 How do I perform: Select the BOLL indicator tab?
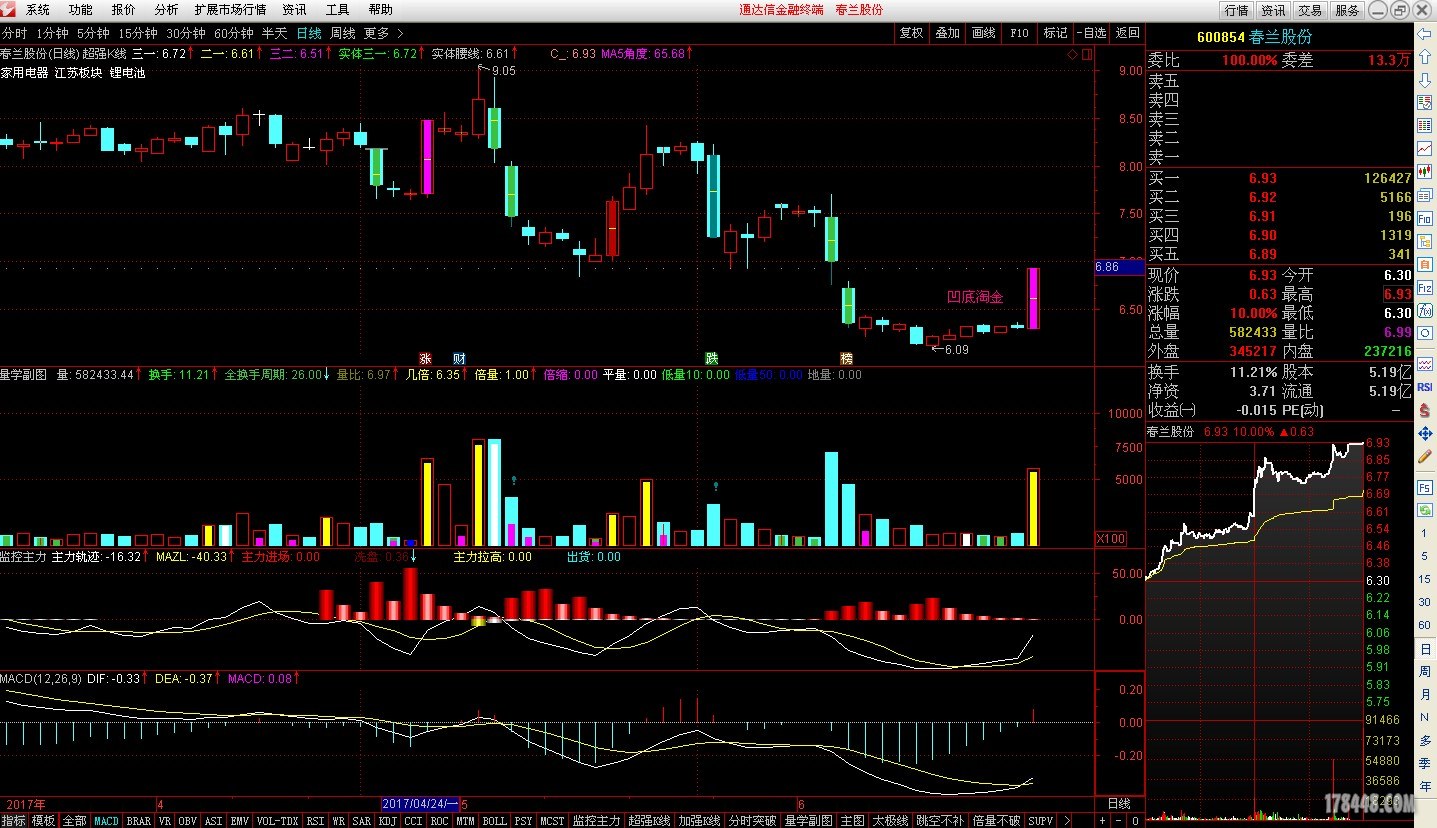(x=494, y=820)
